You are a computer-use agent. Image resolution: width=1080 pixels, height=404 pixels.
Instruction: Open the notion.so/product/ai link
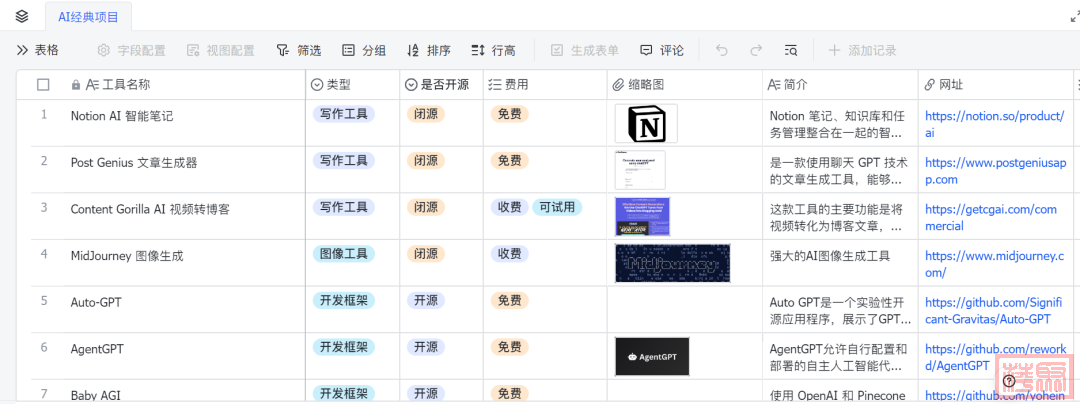click(995, 125)
